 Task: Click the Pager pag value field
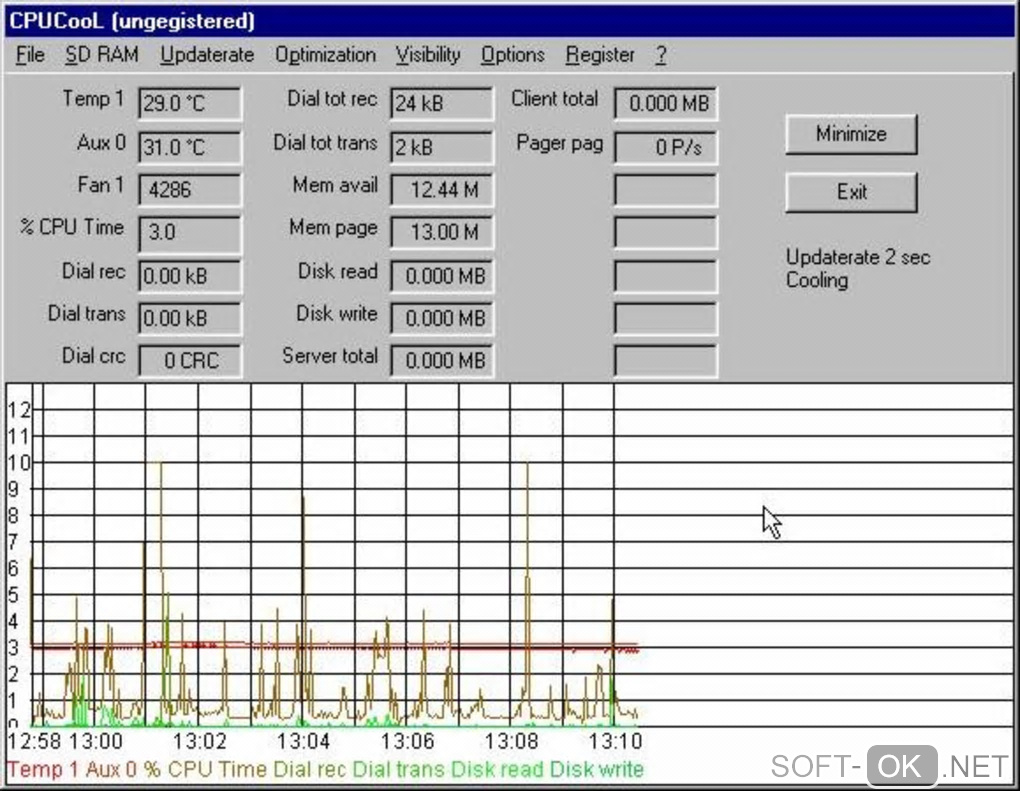coord(665,147)
